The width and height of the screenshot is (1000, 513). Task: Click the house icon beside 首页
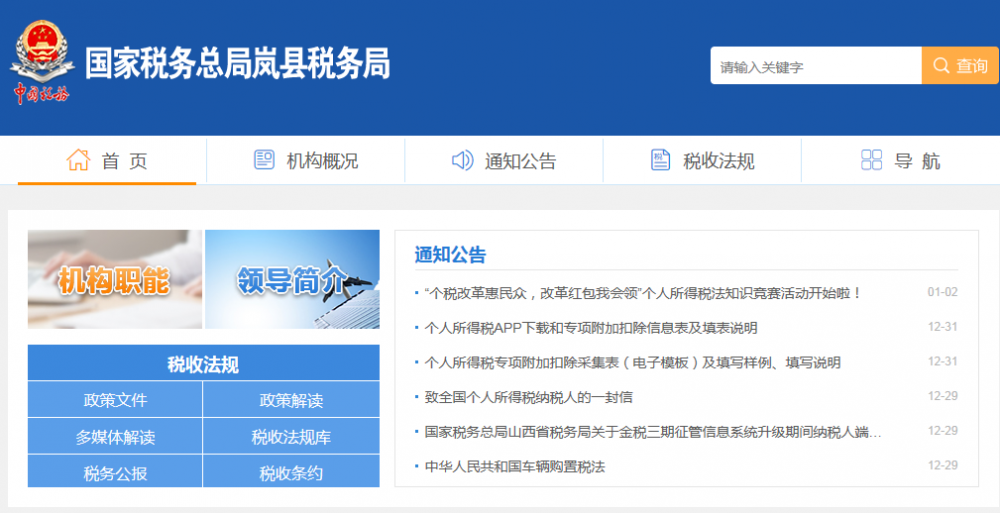coord(78,160)
